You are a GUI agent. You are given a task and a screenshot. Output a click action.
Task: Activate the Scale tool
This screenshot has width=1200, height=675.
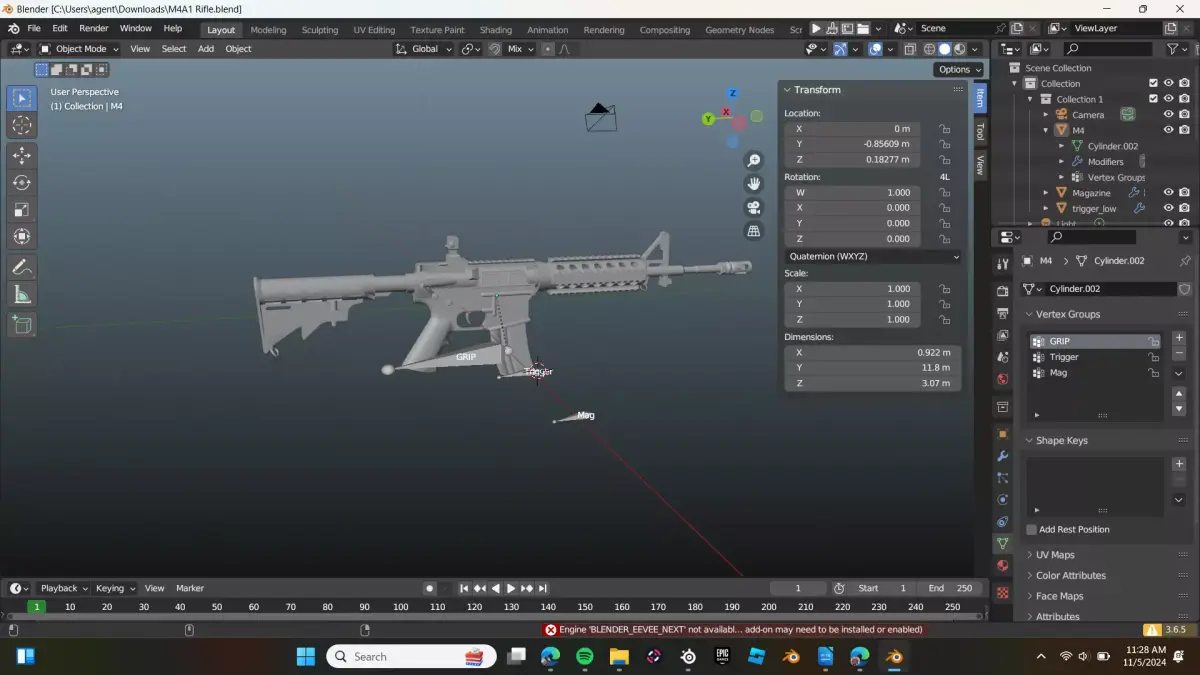(22, 210)
